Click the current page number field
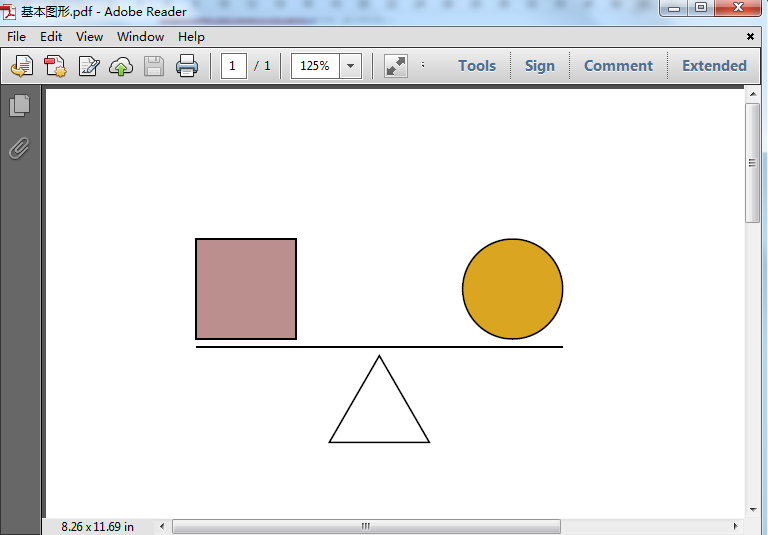This screenshot has width=768, height=535. click(233, 66)
